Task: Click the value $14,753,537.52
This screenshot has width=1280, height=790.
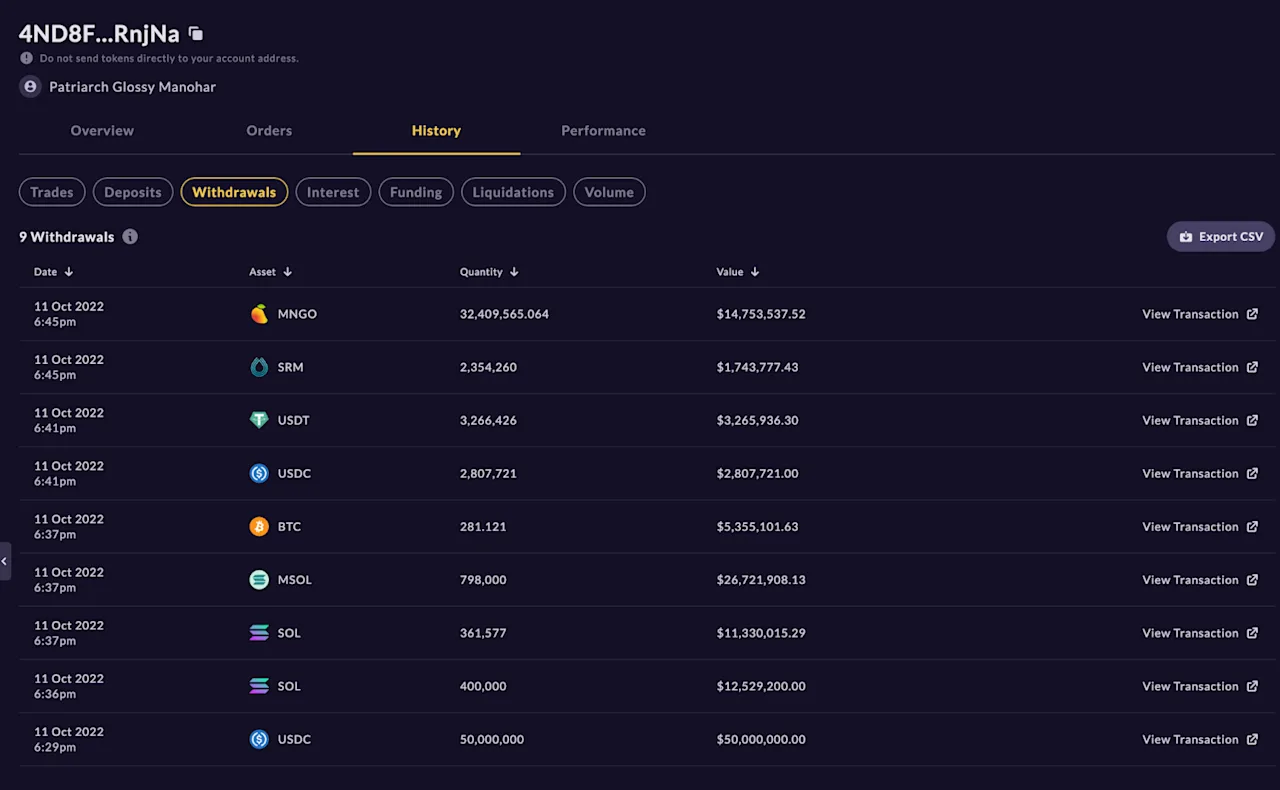Action: (761, 314)
